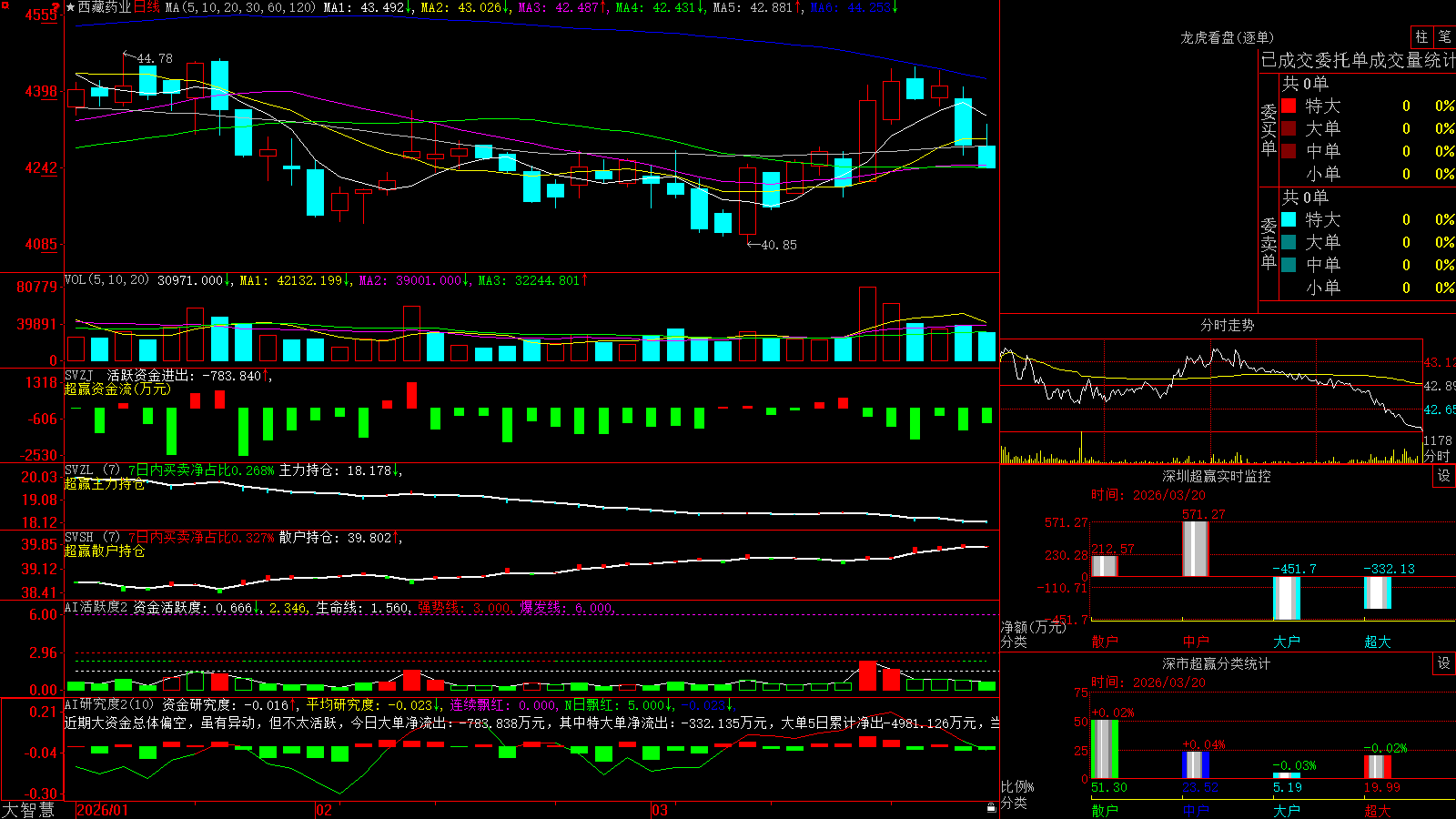Click the 散户 bar labeled 212.57
This screenshot has width=1456, height=819.
pyautogui.click(x=1104, y=565)
